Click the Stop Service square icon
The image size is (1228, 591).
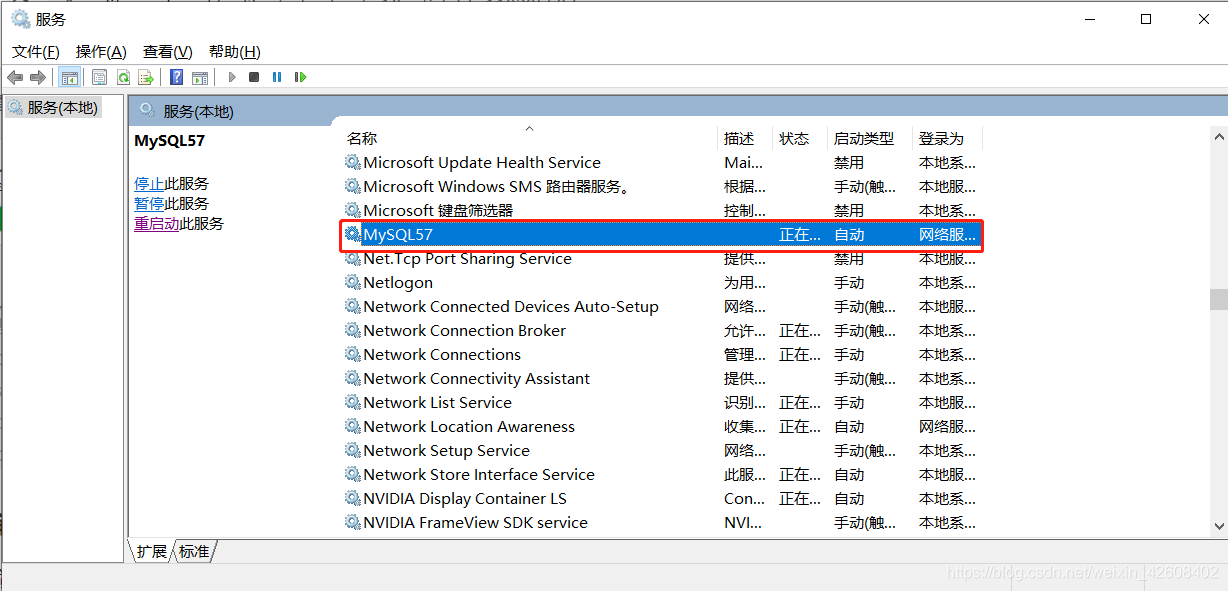[254, 77]
